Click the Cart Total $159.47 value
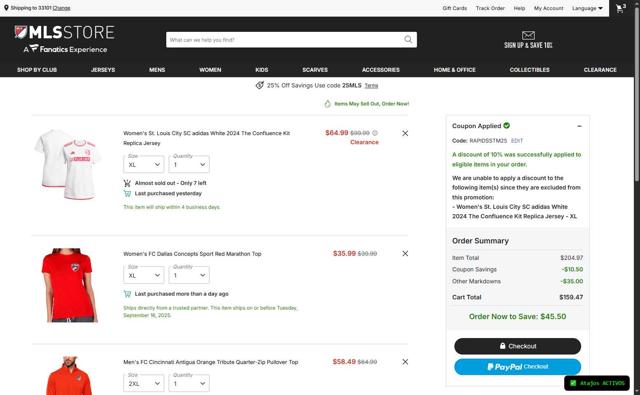The height and width of the screenshot is (395, 640). (571, 297)
